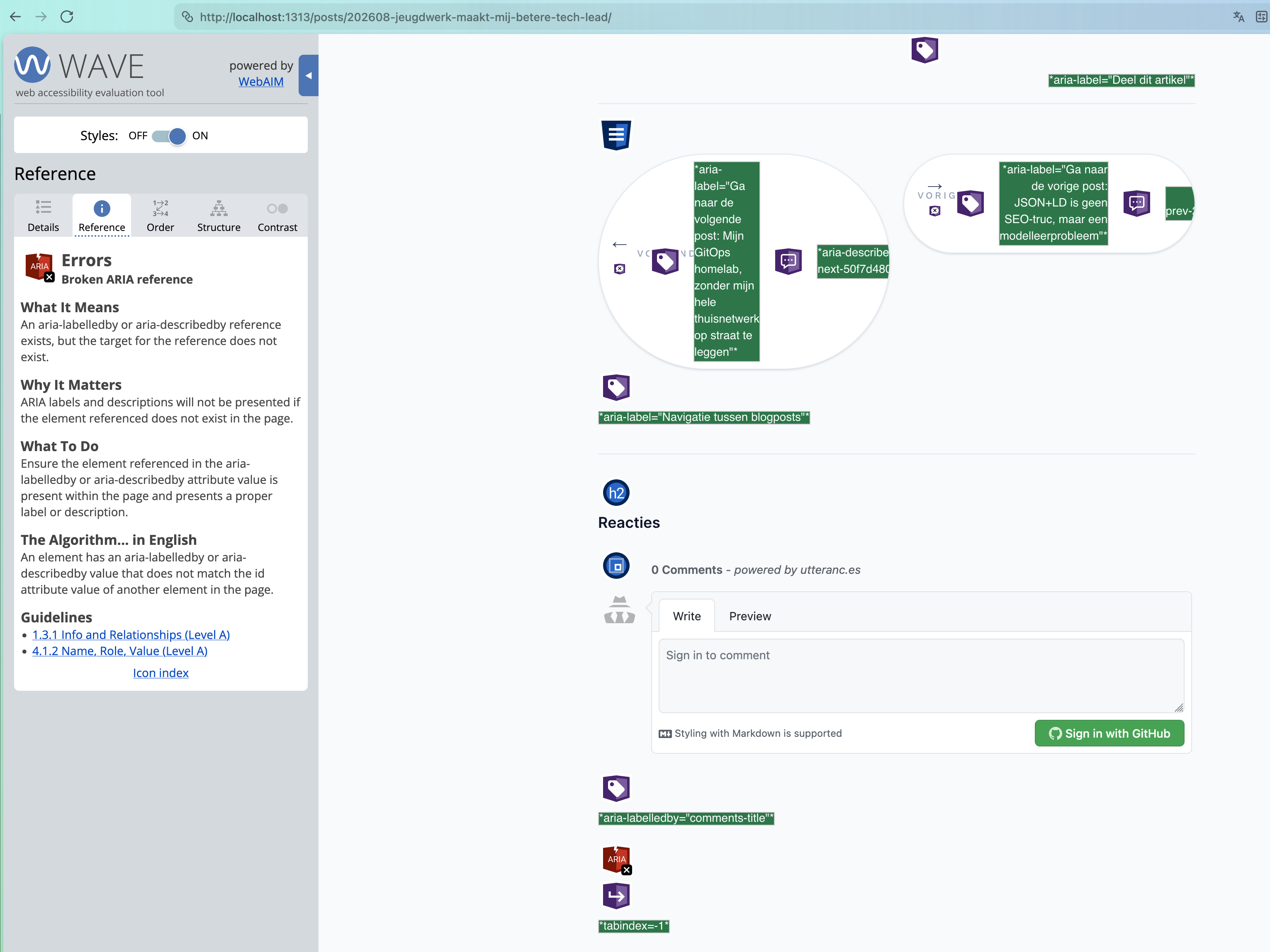Screen dimensions: 1270x952
Task: Switch to Preview tab in comment box
Action: [750, 616]
